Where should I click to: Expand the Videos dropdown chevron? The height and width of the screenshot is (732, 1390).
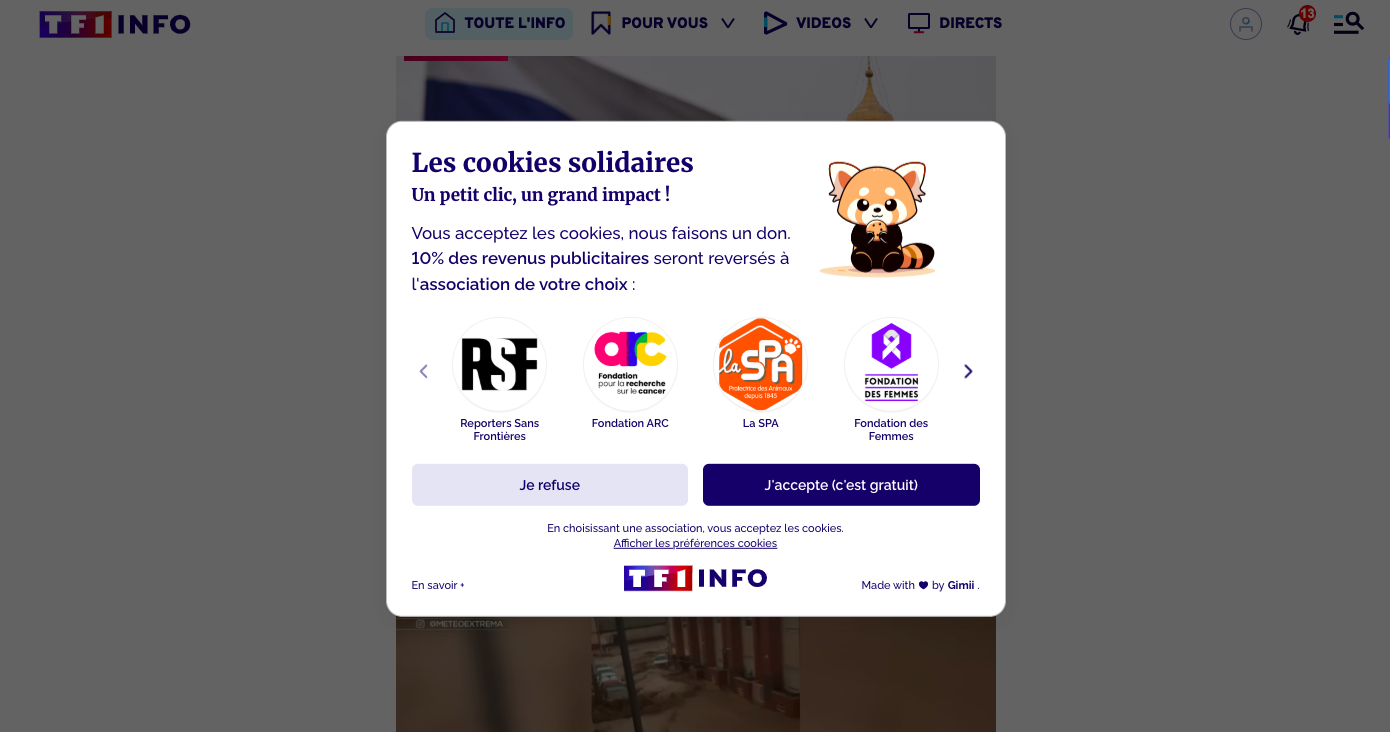871,23
